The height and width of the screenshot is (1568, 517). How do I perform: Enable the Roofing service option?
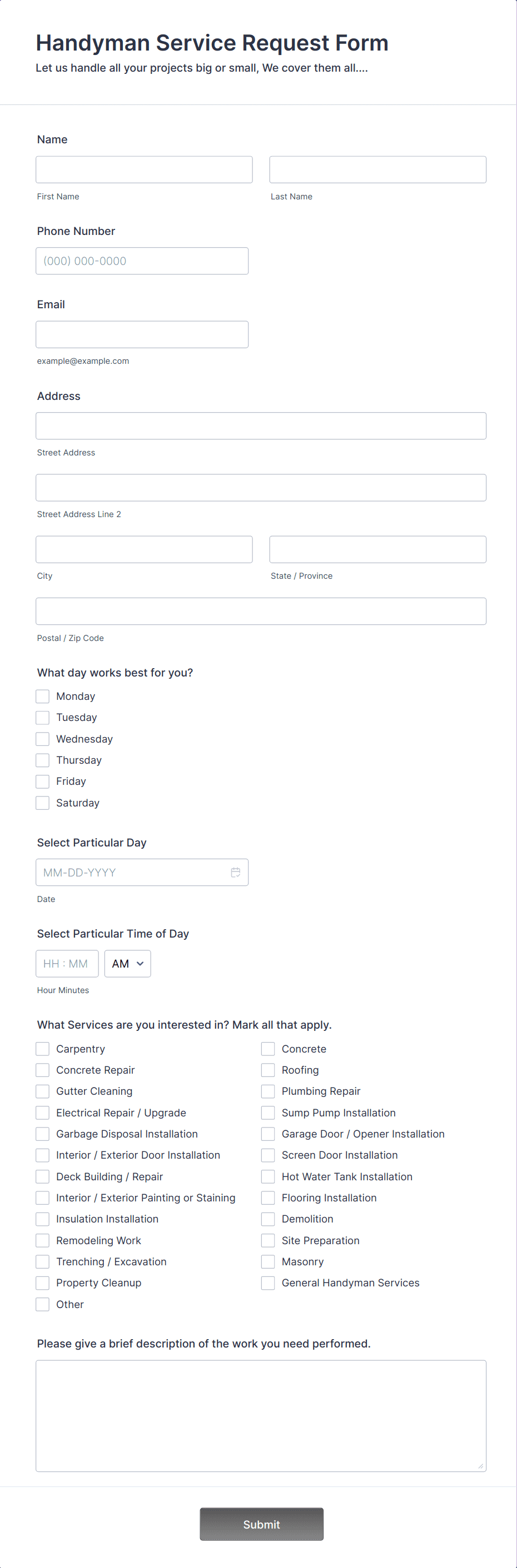coord(267,1069)
